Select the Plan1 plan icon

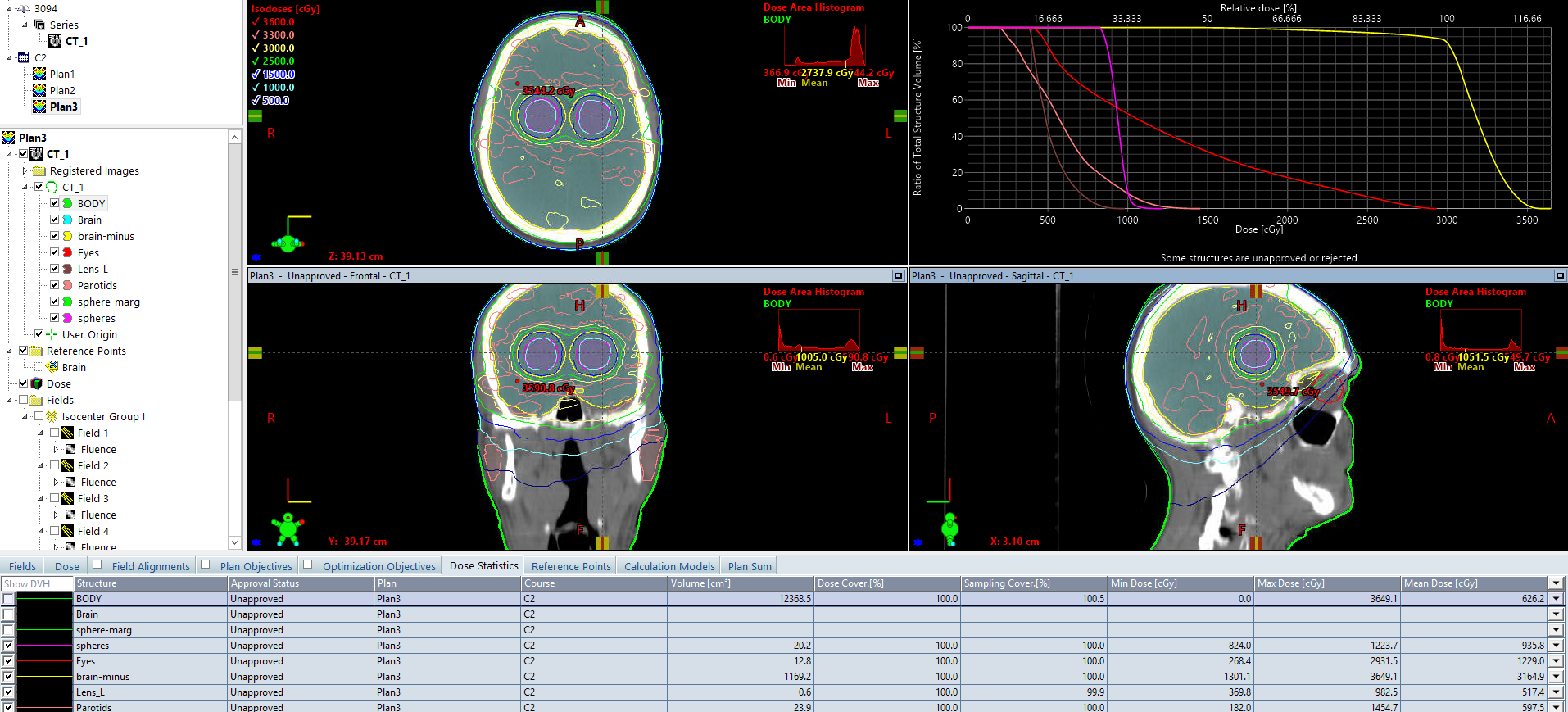point(39,74)
